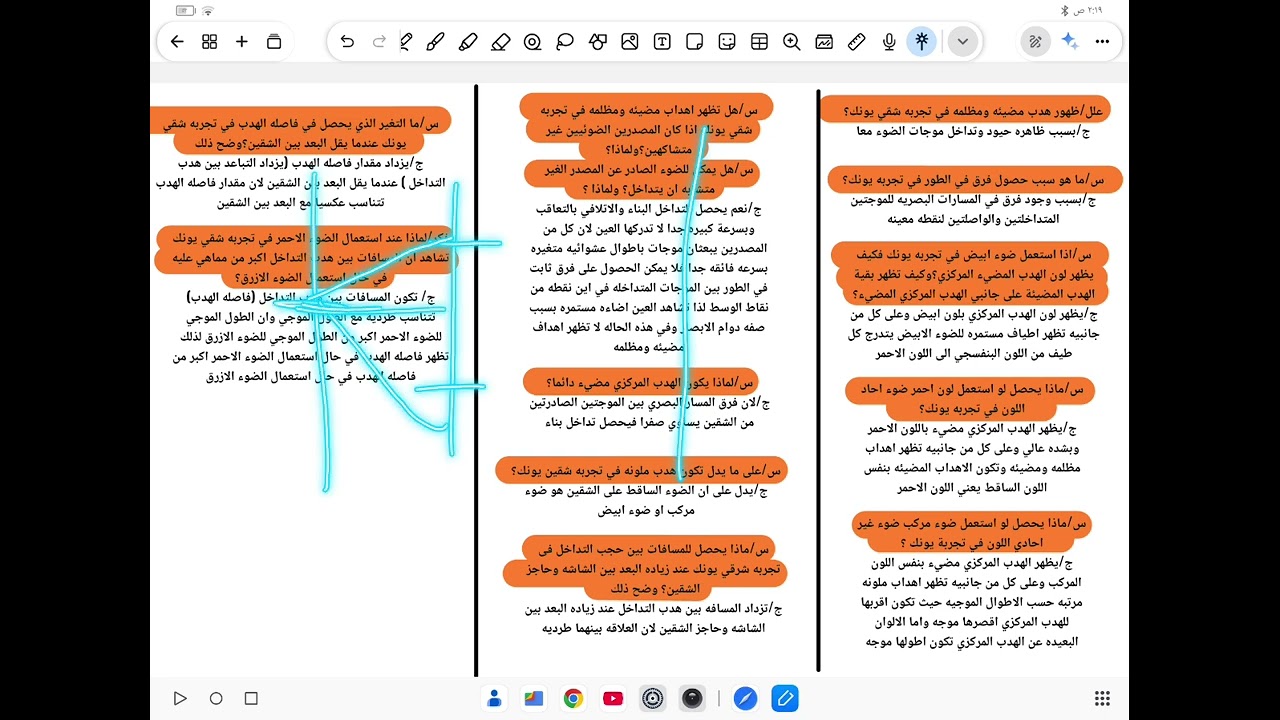The image size is (1280, 720).
Task: Open the app drawer grid
Action: 1102,698
